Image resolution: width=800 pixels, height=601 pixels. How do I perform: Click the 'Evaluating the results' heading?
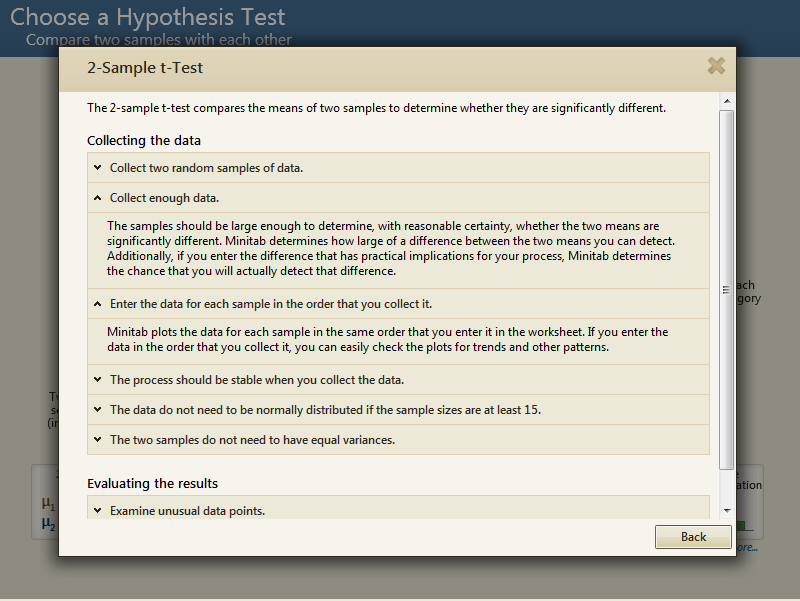(x=152, y=484)
